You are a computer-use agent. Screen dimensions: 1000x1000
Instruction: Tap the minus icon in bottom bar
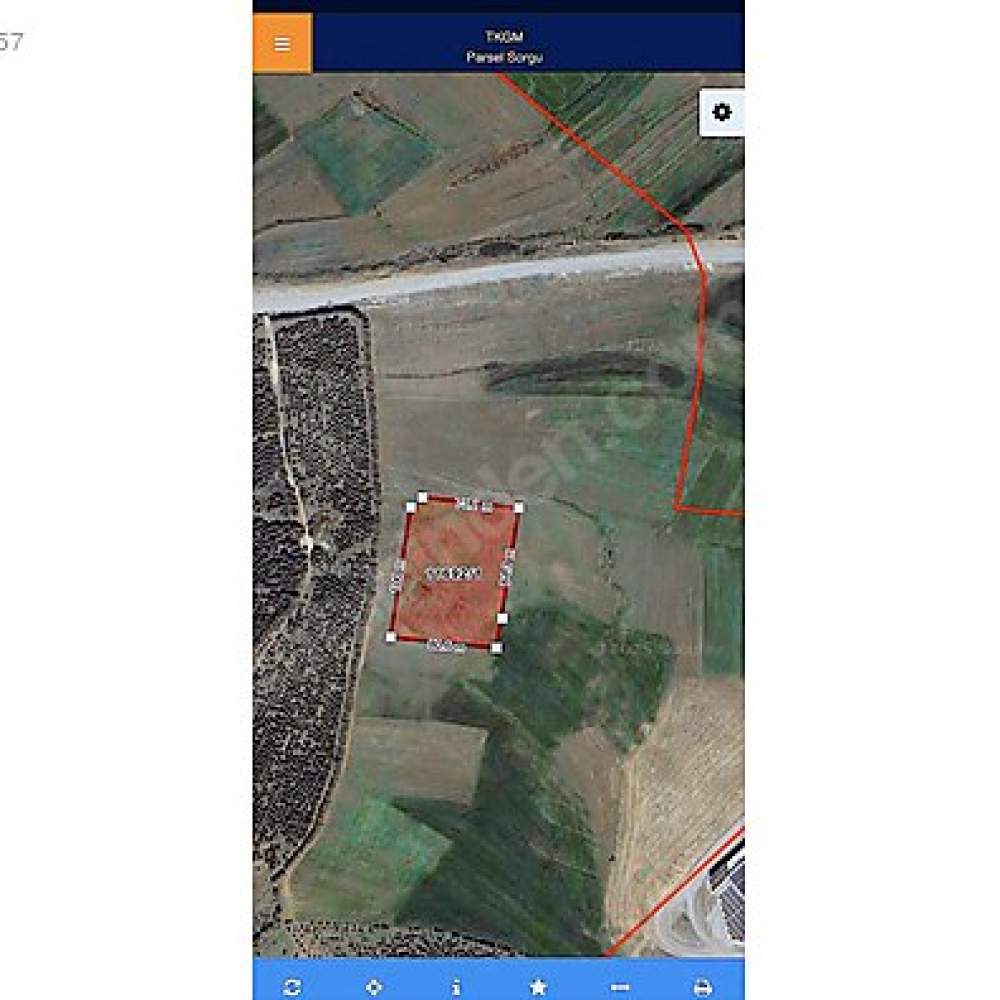(621, 987)
